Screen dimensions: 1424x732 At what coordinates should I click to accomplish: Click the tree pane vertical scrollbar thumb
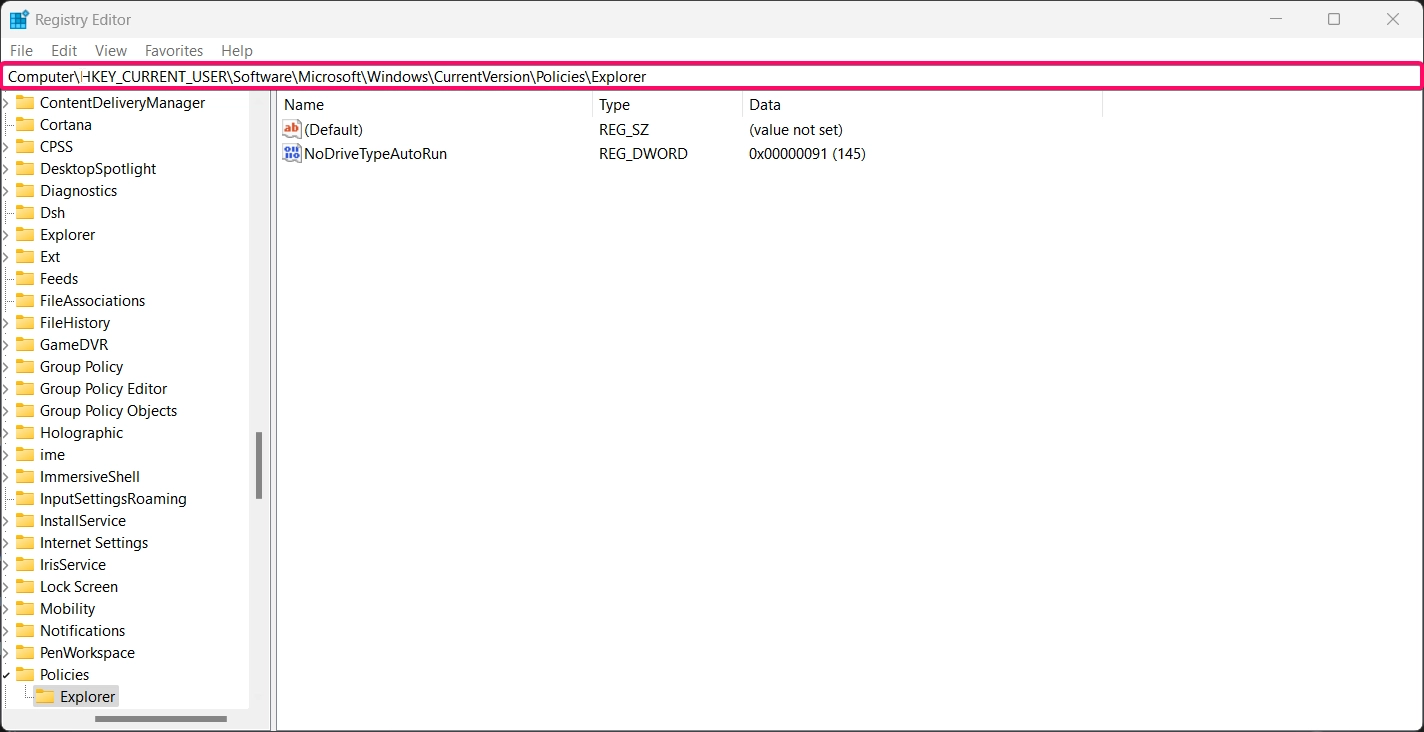(259, 465)
